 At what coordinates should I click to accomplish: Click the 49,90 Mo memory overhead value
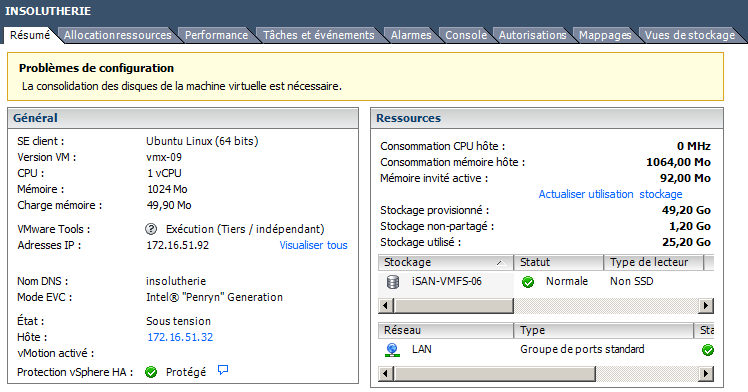[169, 206]
